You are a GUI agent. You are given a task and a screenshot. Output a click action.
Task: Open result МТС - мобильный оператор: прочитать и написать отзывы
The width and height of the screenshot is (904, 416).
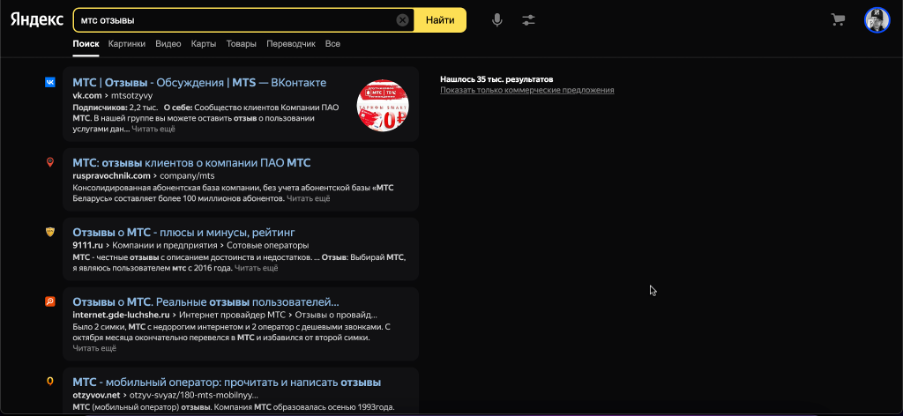pyautogui.click(x=227, y=382)
